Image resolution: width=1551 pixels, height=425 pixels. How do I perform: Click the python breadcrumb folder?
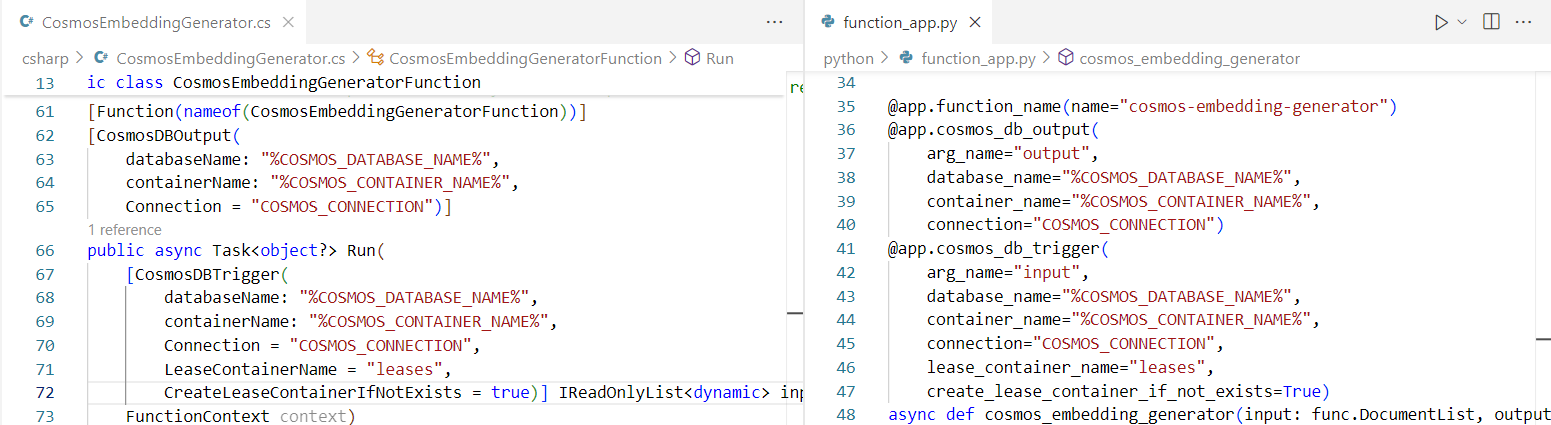848,58
